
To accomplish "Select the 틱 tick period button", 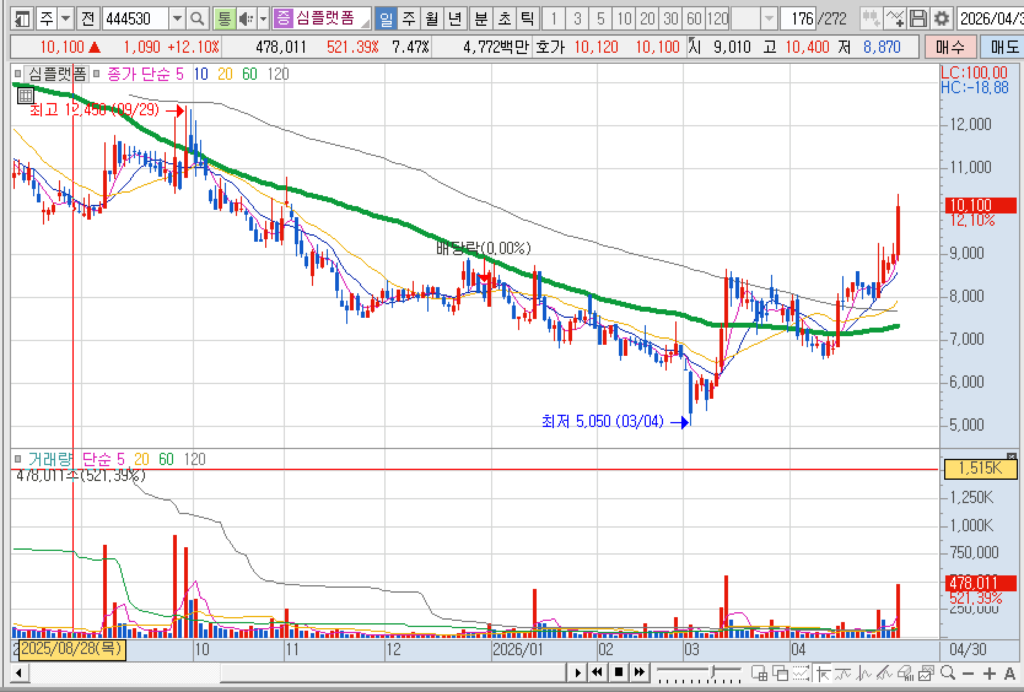I will coord(526,18).
